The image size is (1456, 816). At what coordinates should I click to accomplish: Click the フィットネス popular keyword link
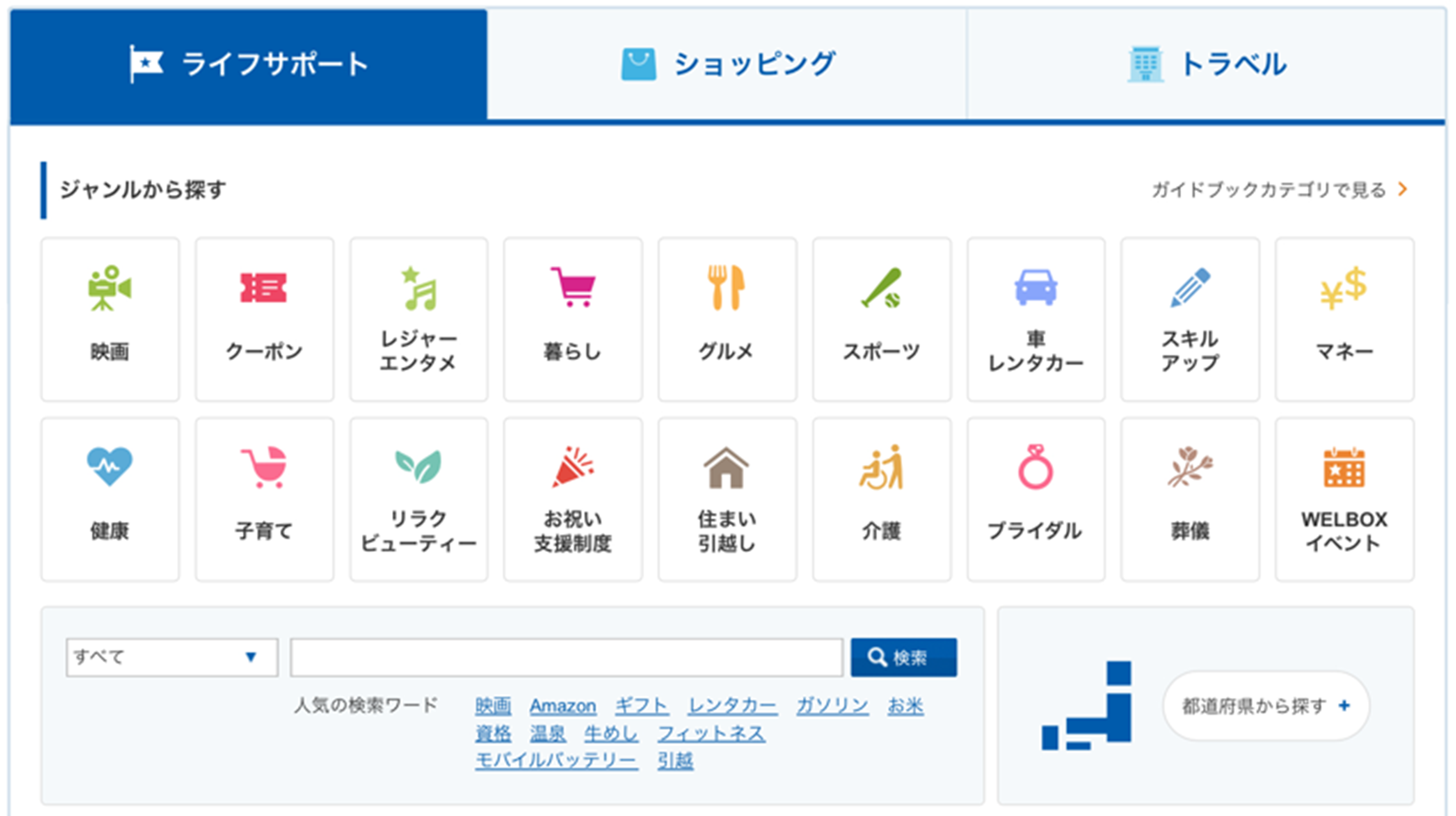[x=712, y=734]
